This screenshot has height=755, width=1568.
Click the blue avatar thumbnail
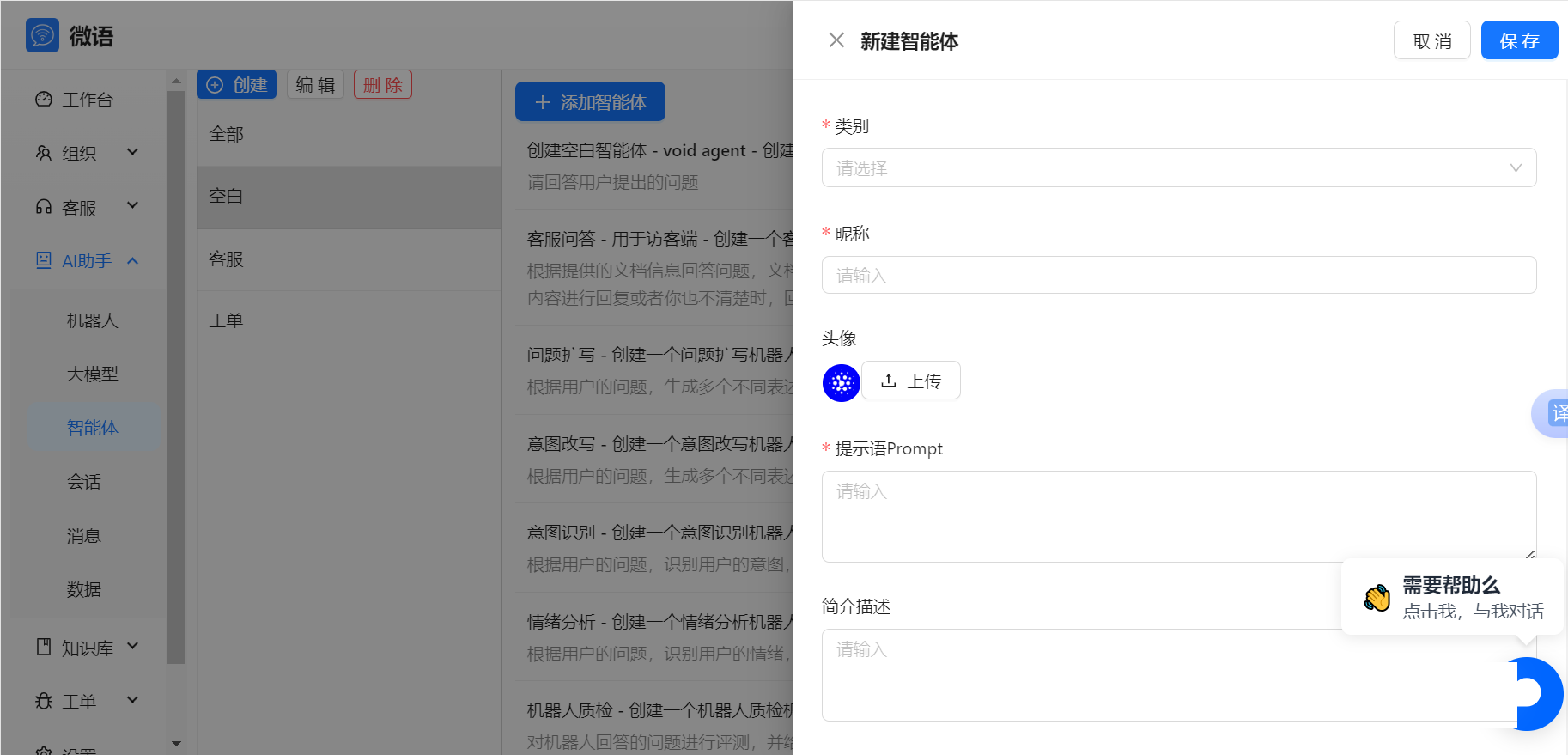[842, 383]
